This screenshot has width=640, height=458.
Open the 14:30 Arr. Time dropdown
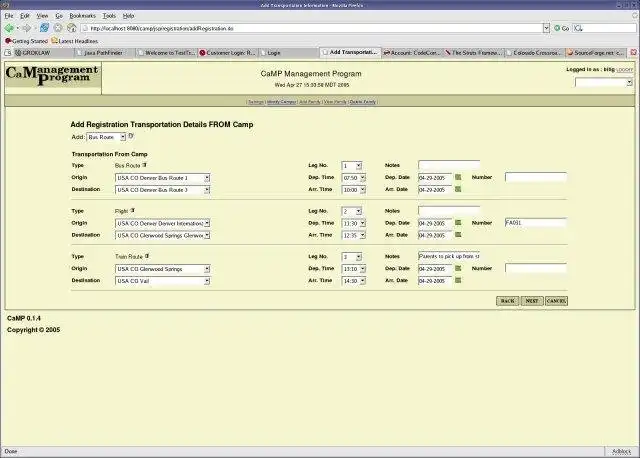coord(353,281)
